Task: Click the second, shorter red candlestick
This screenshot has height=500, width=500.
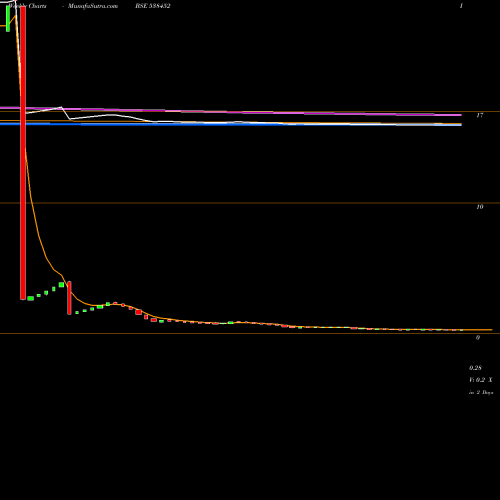Action: (x=69, y=298)
